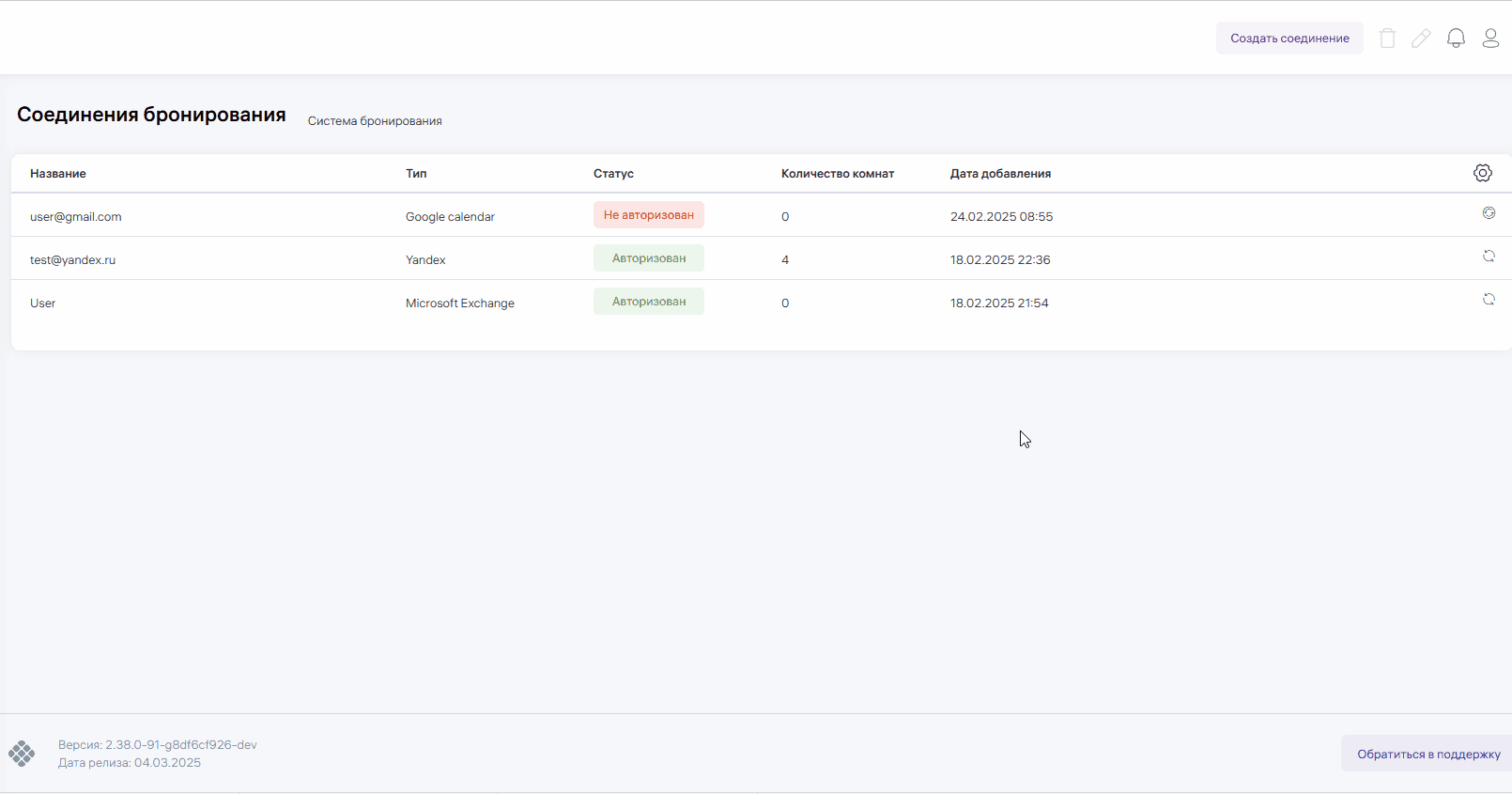Click the logo icon in footer
The width and height of the screenshot is (1512, 794).
coord(22,754)
